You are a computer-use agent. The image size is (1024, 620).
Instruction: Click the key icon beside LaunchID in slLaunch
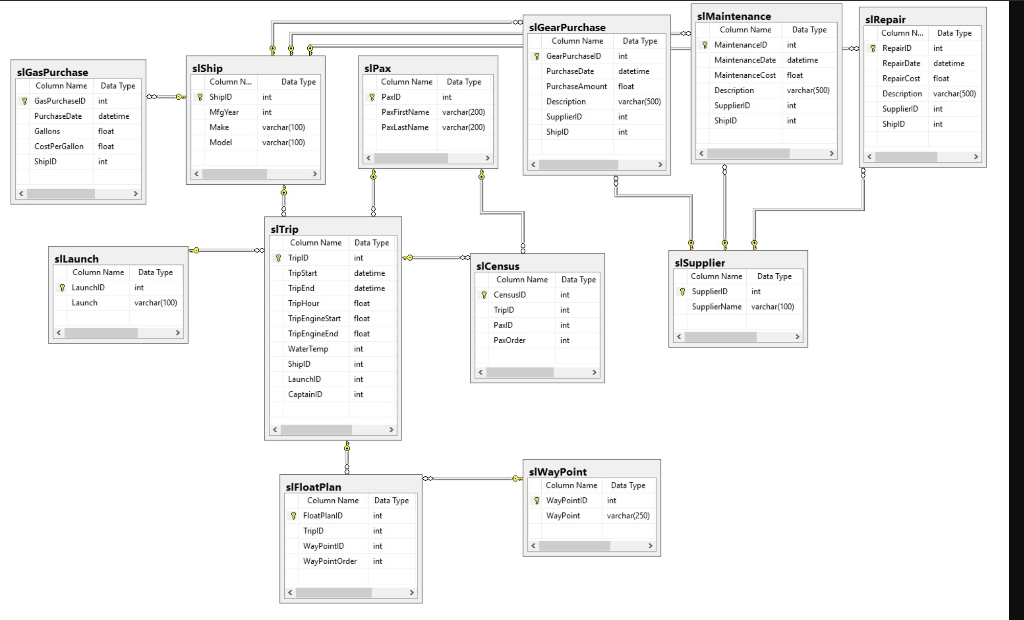click(62, 287)
